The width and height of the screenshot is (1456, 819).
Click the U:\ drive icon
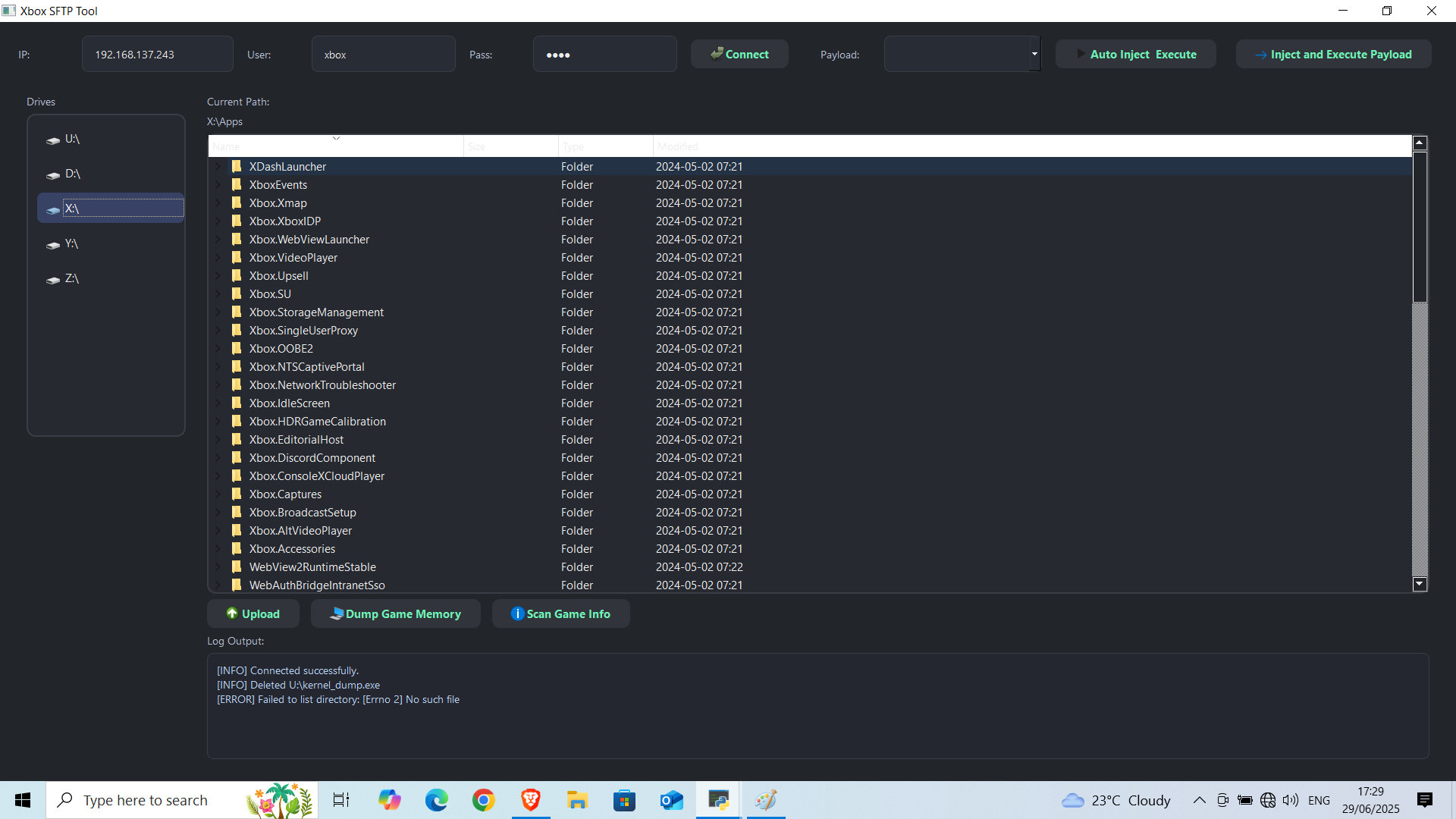pyautogui.click(x=53, y=140)
